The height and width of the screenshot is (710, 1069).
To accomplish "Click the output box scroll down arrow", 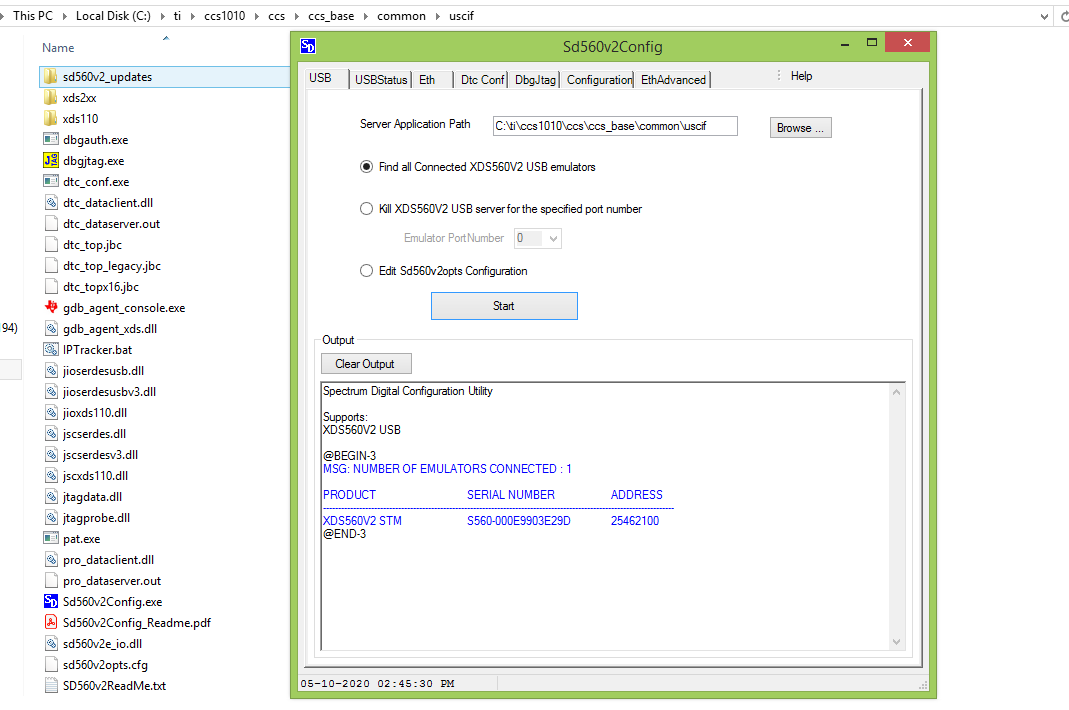I will [x=897, y=642].
